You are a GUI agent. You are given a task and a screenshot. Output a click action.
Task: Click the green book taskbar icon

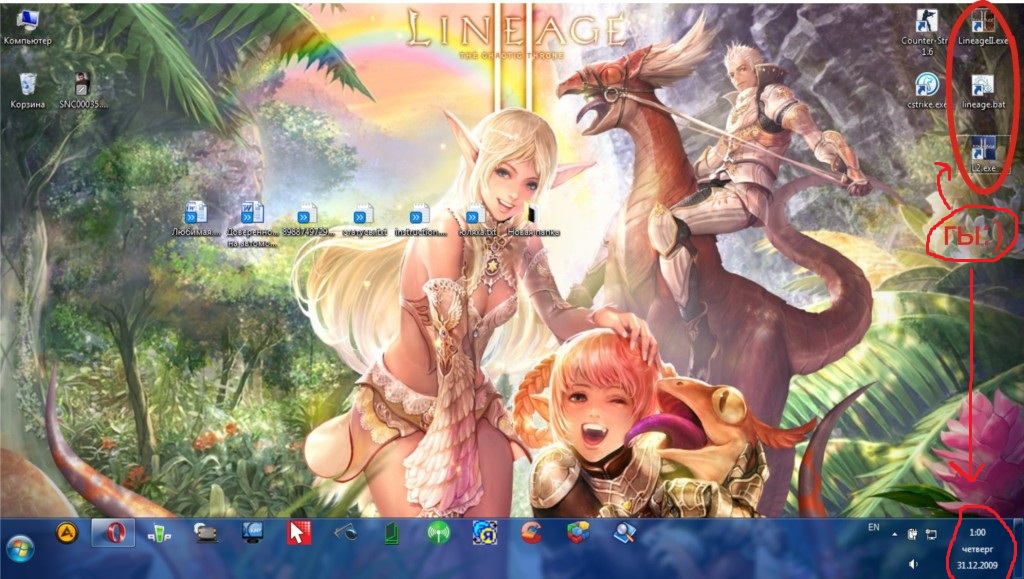tap(391, 533)
